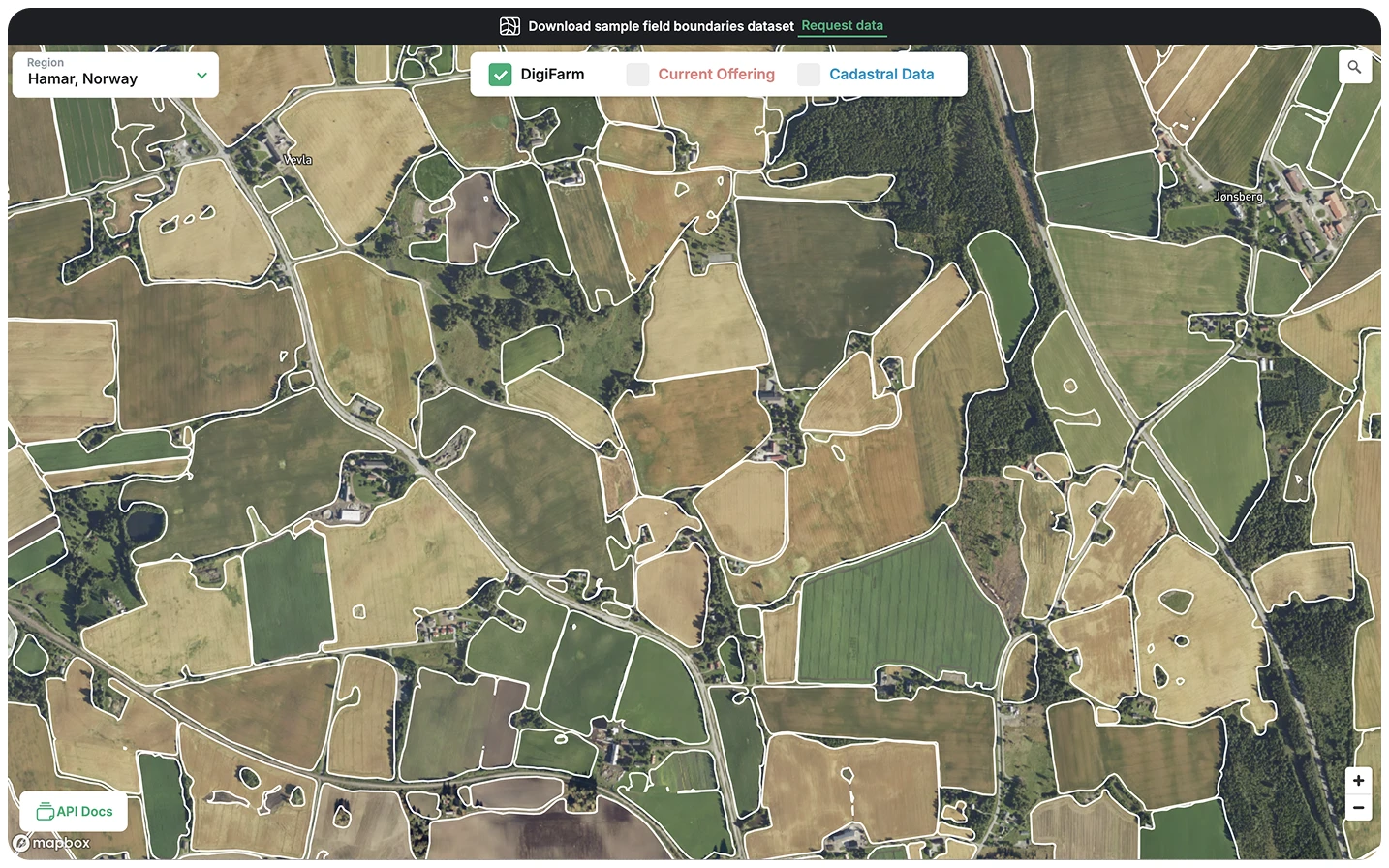
Task: Click the Vevla place label on map
Action: pyautogui.click(x=297, y=160)
